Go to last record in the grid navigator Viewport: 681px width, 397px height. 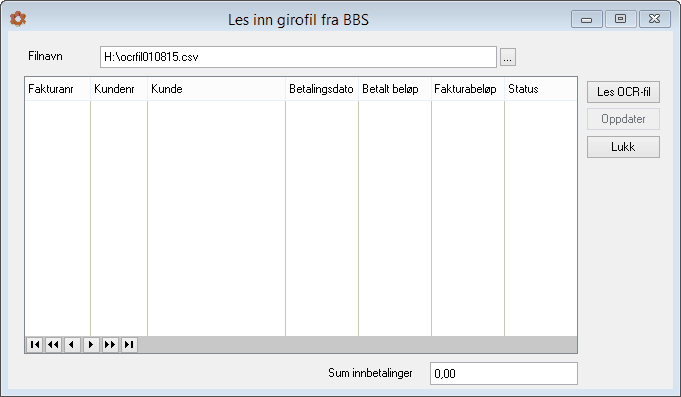tap(129, 345)
